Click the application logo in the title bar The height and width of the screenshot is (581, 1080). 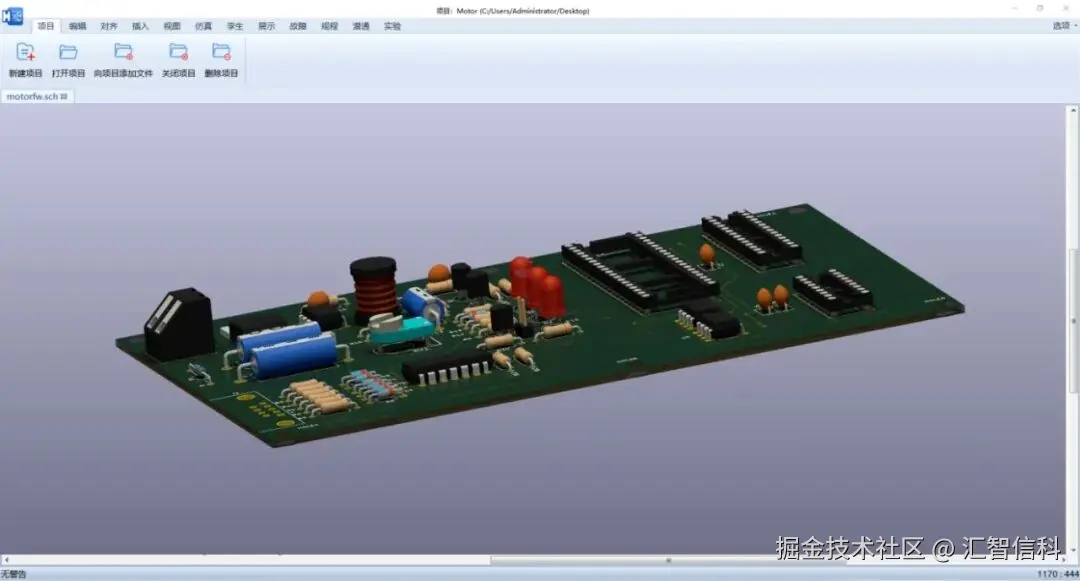[x=12, y=15]
